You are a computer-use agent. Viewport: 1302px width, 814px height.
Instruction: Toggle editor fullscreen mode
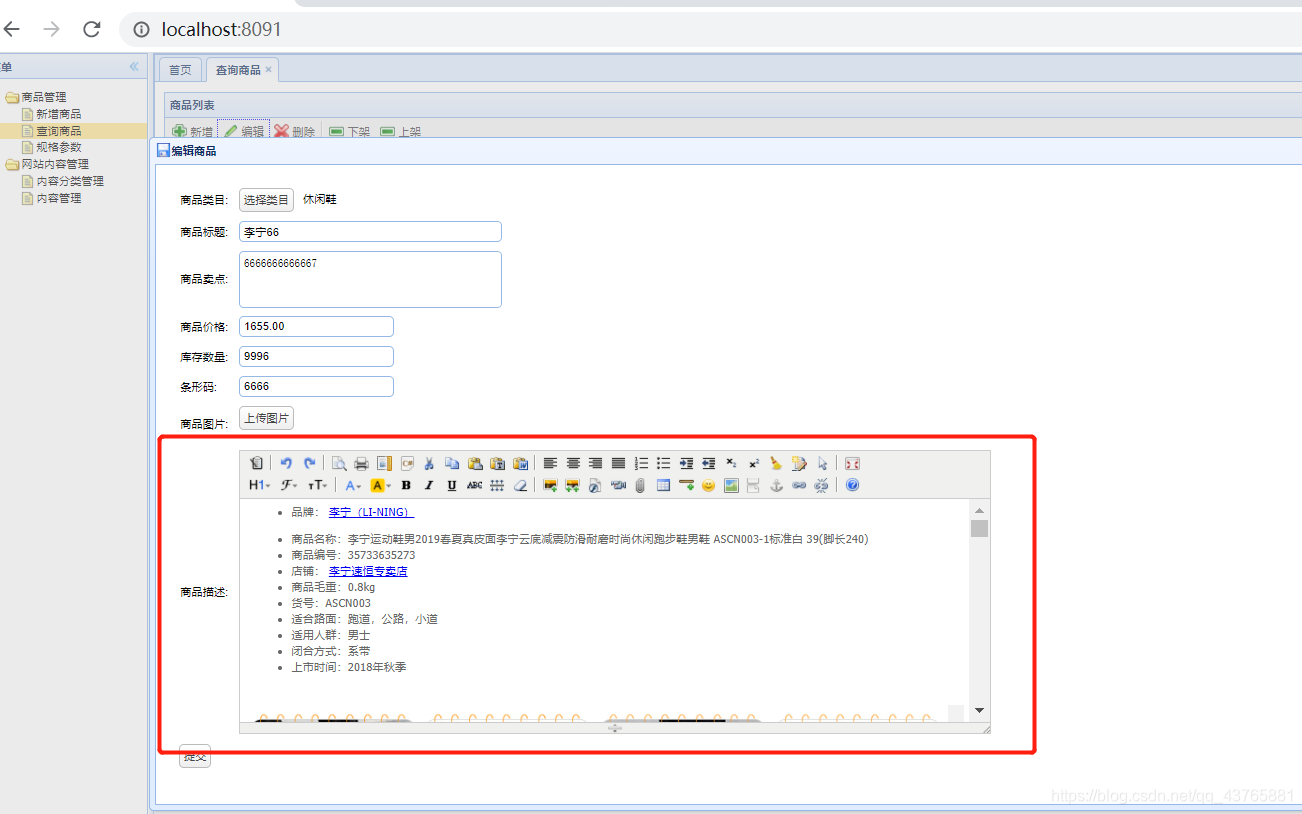pos(852,463)
